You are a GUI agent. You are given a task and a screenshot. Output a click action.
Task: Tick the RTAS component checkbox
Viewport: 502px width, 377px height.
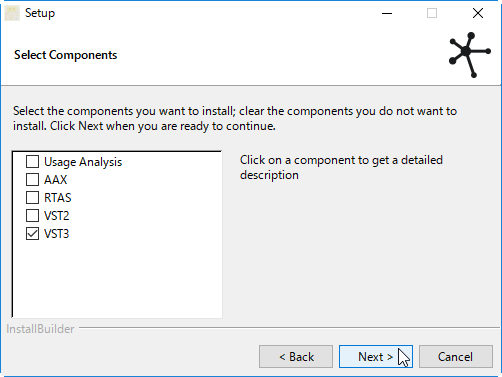pos(32,198)
